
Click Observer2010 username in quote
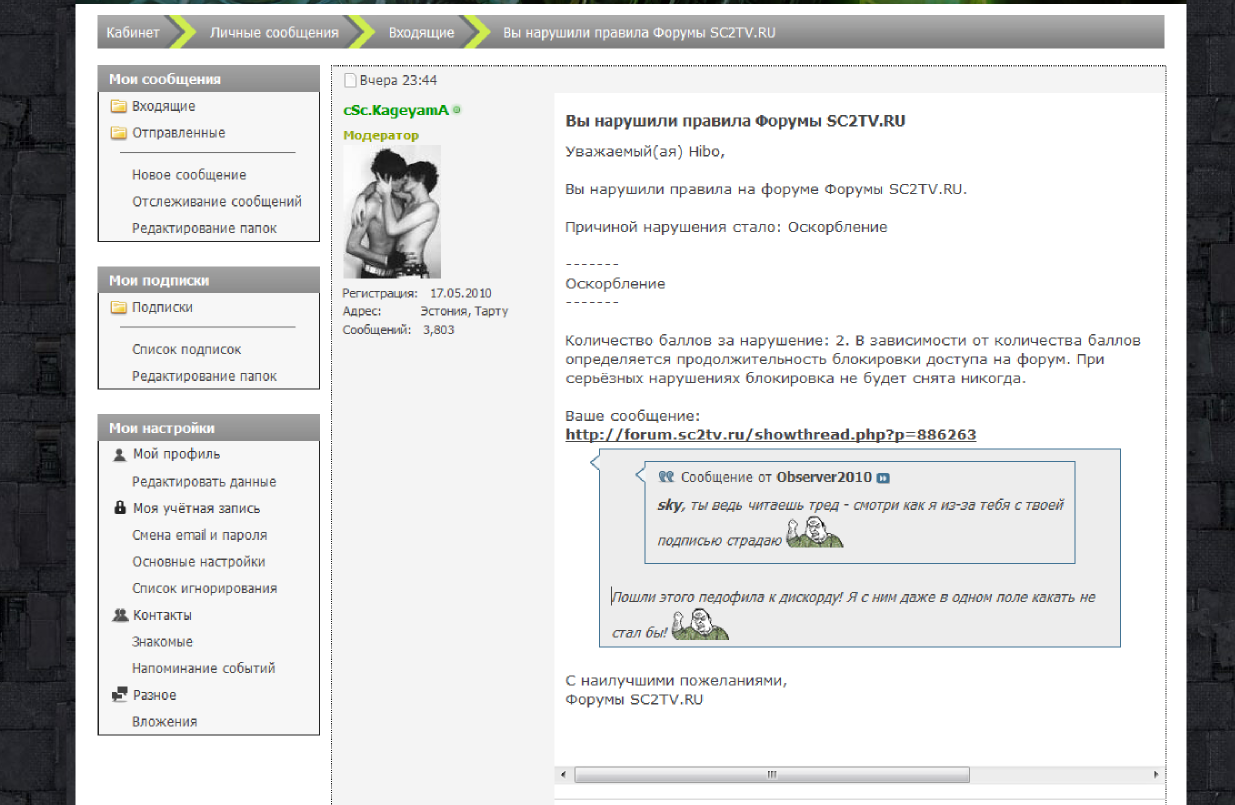824,478
